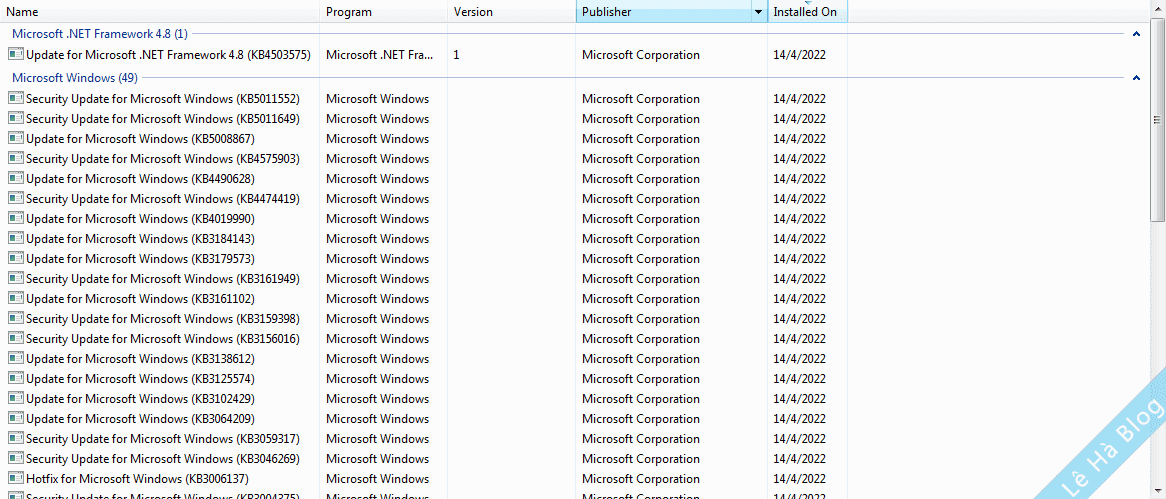
Task: Click icon of update KB3179573
Action: 15,259
